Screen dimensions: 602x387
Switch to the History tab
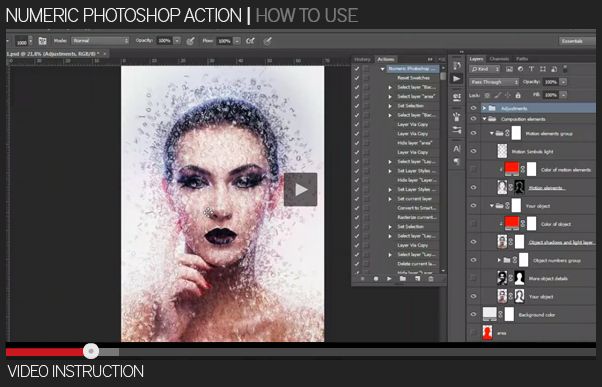362,59
